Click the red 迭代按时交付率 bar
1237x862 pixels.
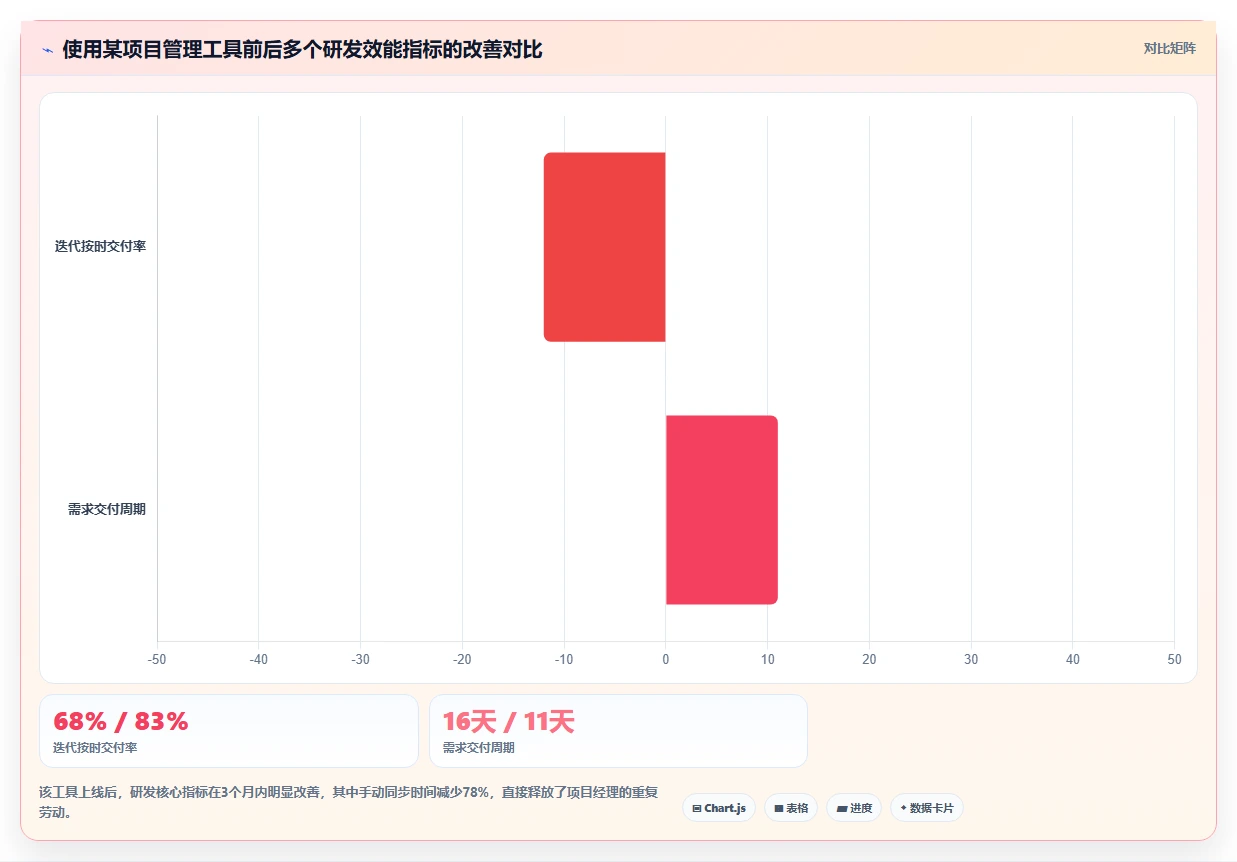(605, 247)
